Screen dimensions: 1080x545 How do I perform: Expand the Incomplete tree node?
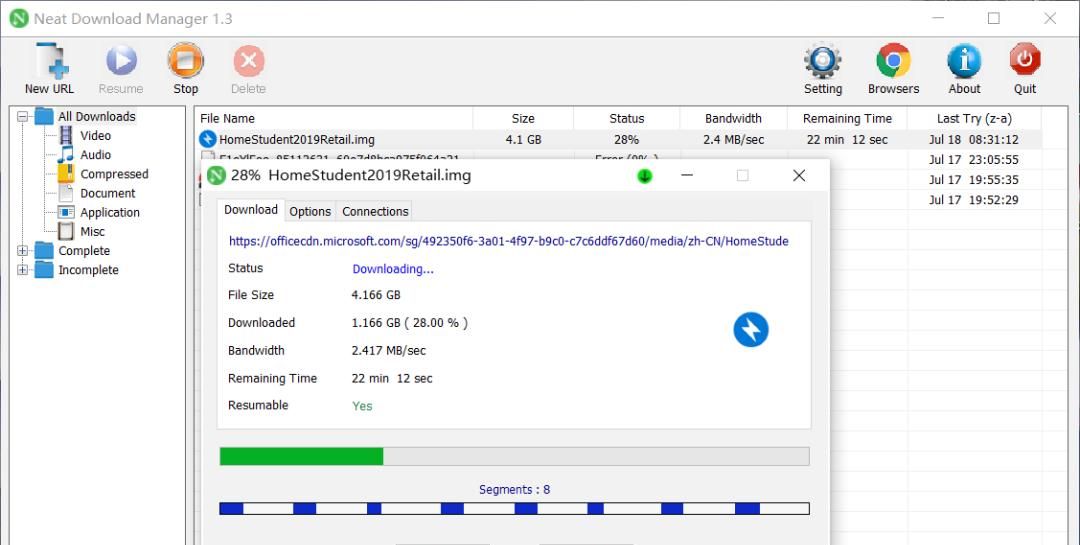(23, 270)
